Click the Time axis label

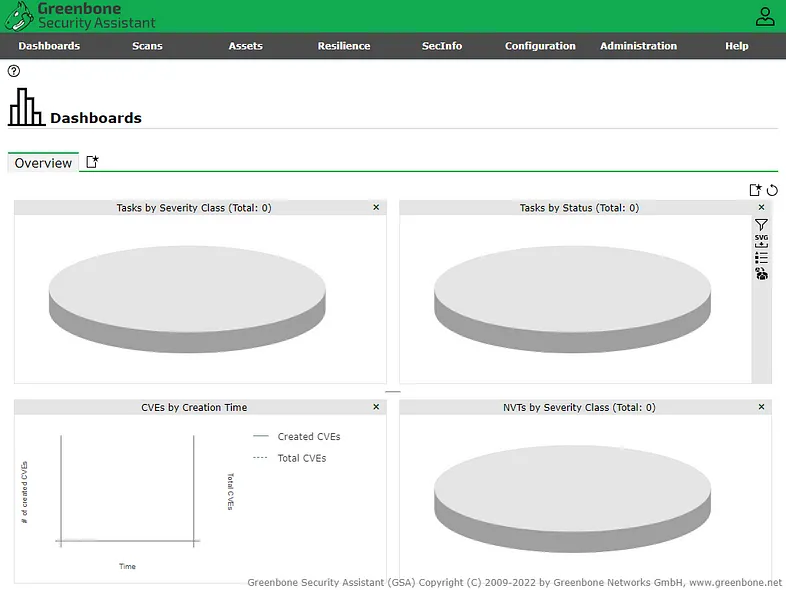[127, 566]
